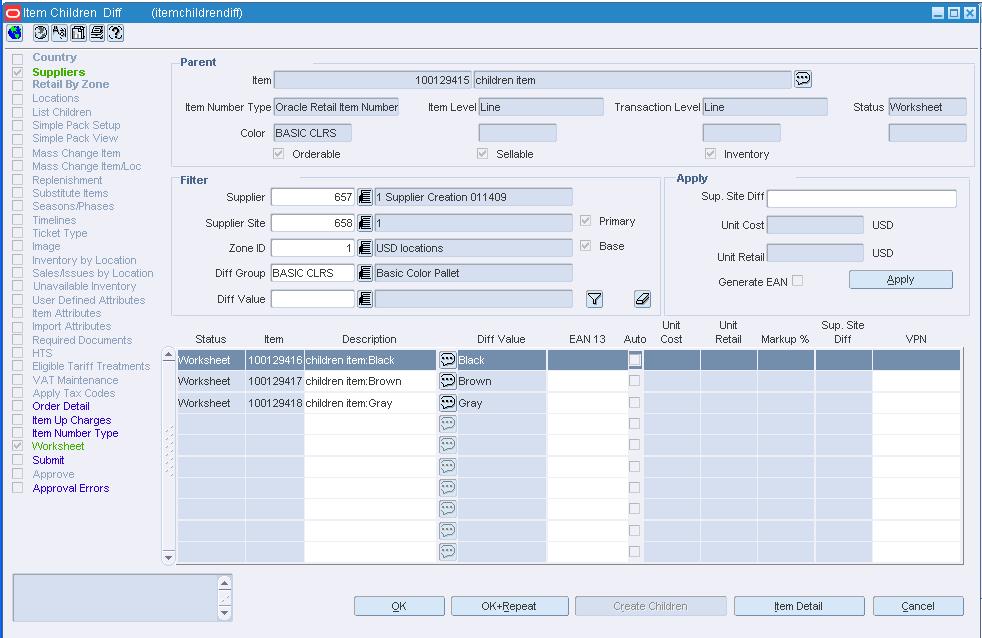
Task: Toggle the Generate EAN checkbox
Action: [797, 281]
